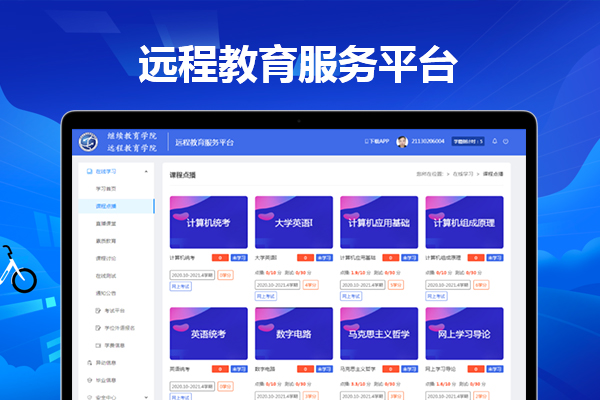Click the 学位外语报名 edit icon
The height and width of the screenshot is (400, 600).
pos(98,328)
